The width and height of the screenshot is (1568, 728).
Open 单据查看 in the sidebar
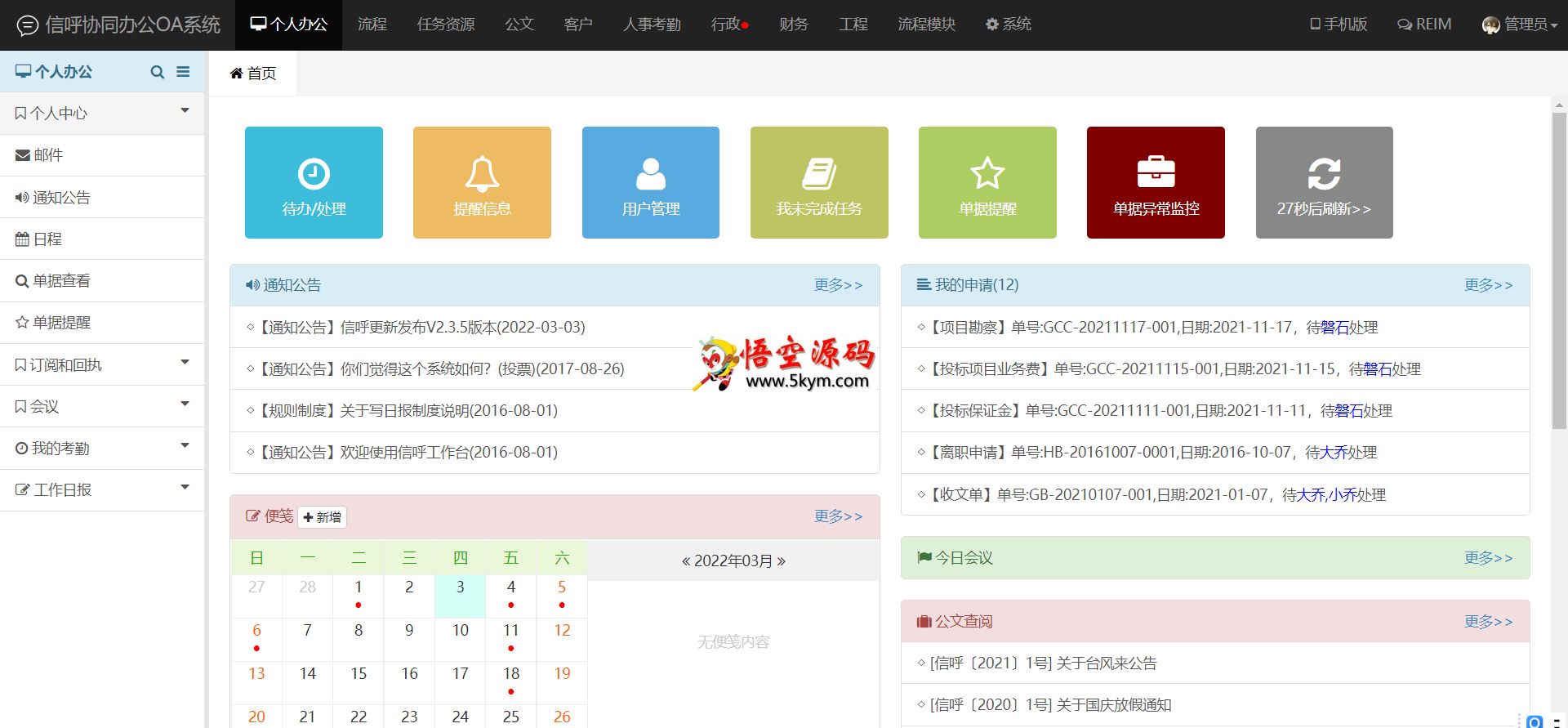click(x=102, y=280)
